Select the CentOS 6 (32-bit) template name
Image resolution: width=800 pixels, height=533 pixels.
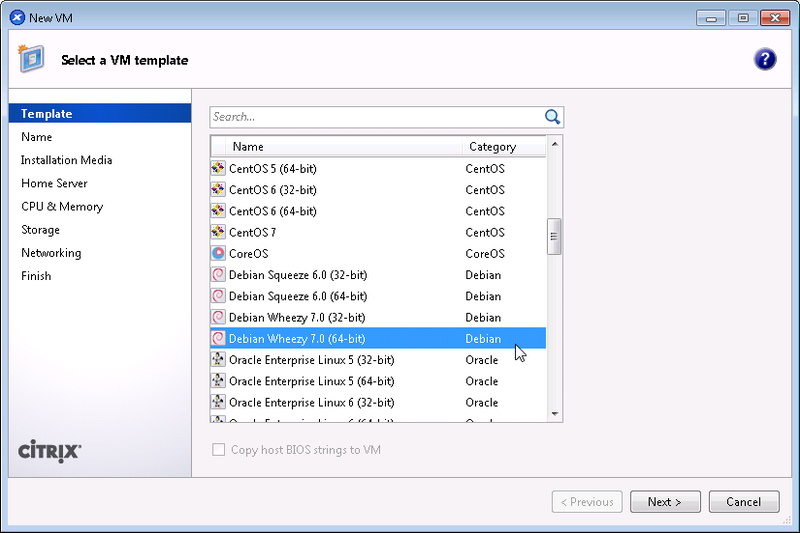click(x=272, y=190)
